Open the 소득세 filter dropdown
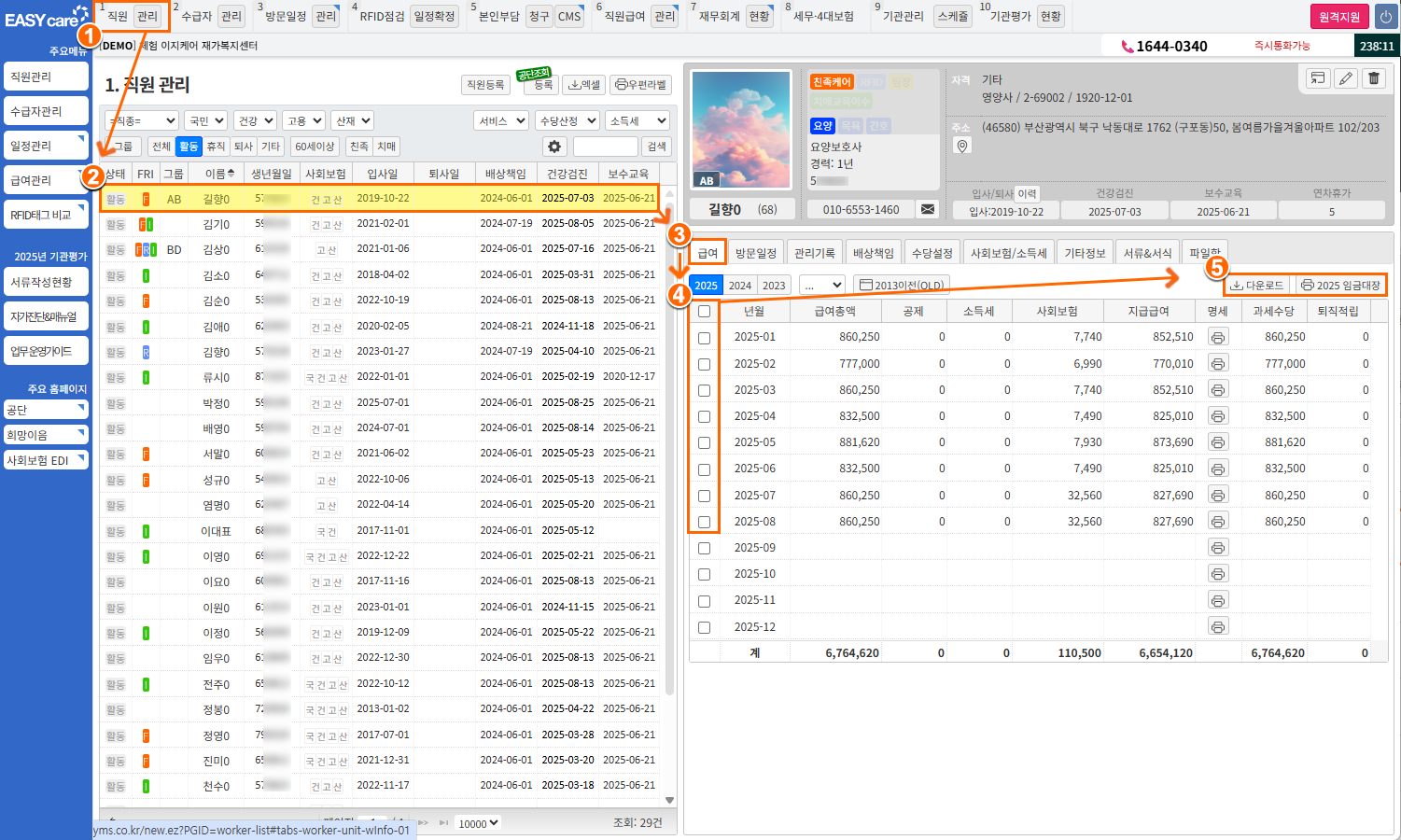The width and height of the screenshot is (1401, 840). [x=637, y=120]
